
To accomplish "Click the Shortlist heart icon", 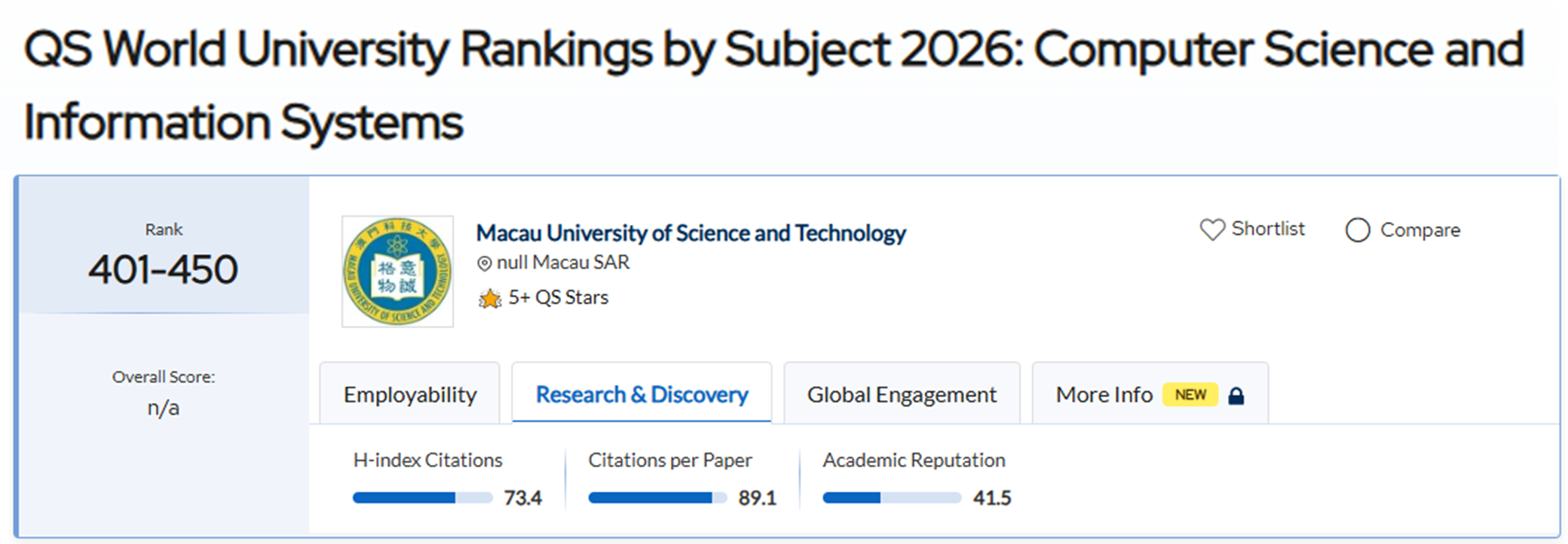I will click(1211, 229).
